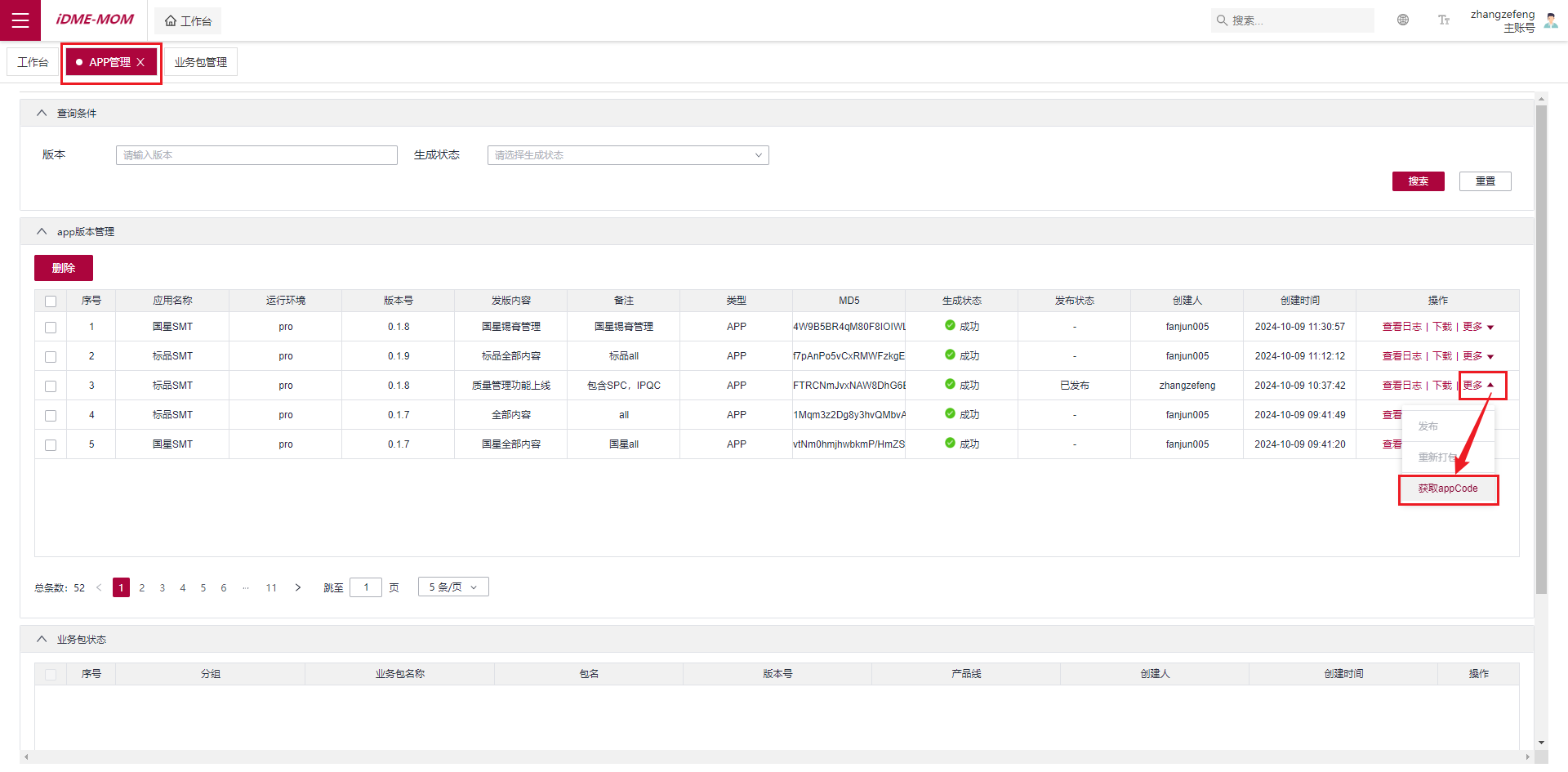Click the language globe icon
The height and width of the screenshot is (772, 1568).
pyautogui.click(x=1403, y=20)
